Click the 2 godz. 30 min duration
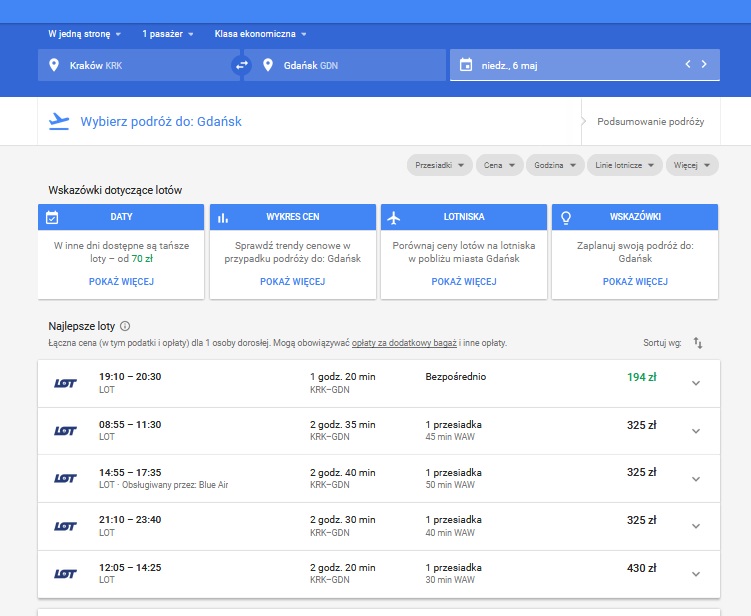The width and height of the screenshot is (751, 616). [x=342, y=520]
